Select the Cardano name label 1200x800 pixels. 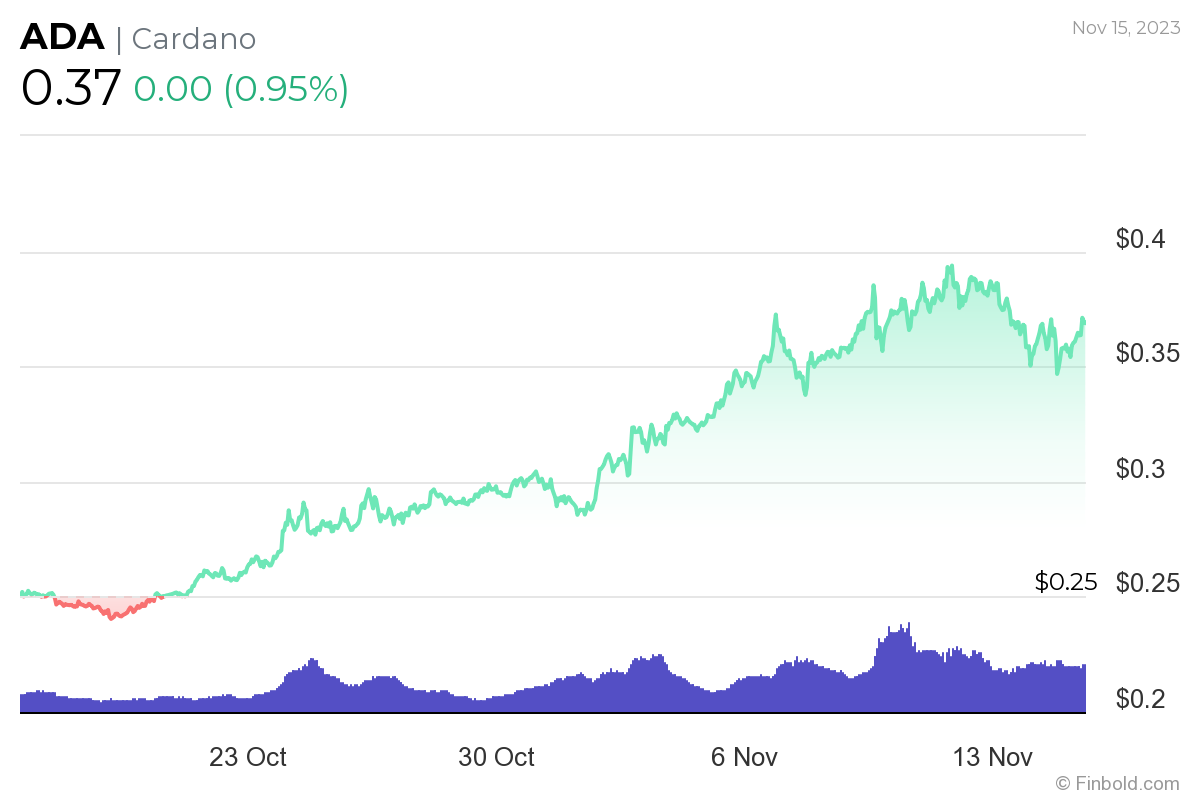[194, 39]
